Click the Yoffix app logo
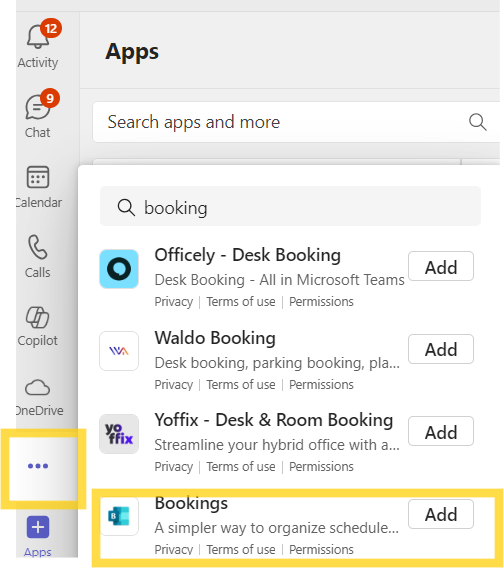This screenshot has width=504, height=568. pyautogui.click(x=119, y=434)
